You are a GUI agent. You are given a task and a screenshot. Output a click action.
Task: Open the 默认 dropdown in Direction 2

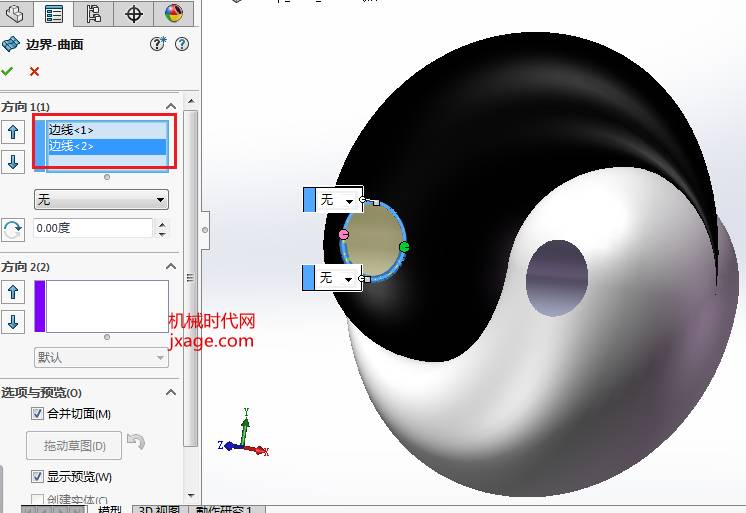coord(101,357)
